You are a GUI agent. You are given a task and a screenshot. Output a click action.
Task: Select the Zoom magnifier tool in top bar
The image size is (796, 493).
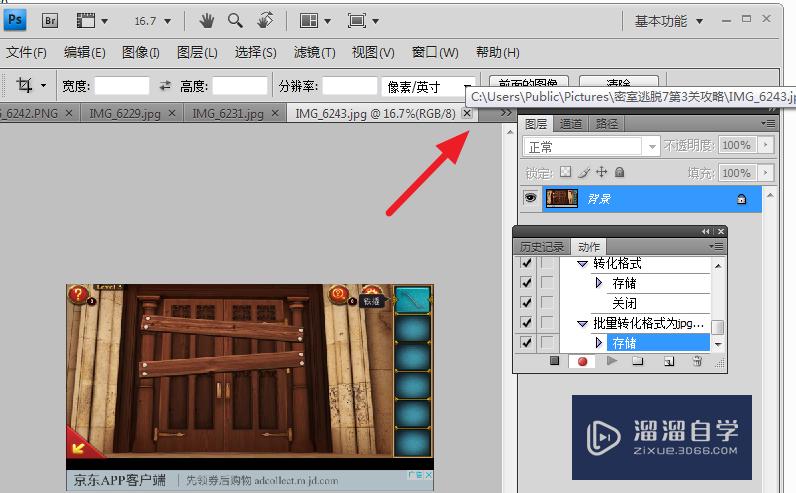[235, 21]
